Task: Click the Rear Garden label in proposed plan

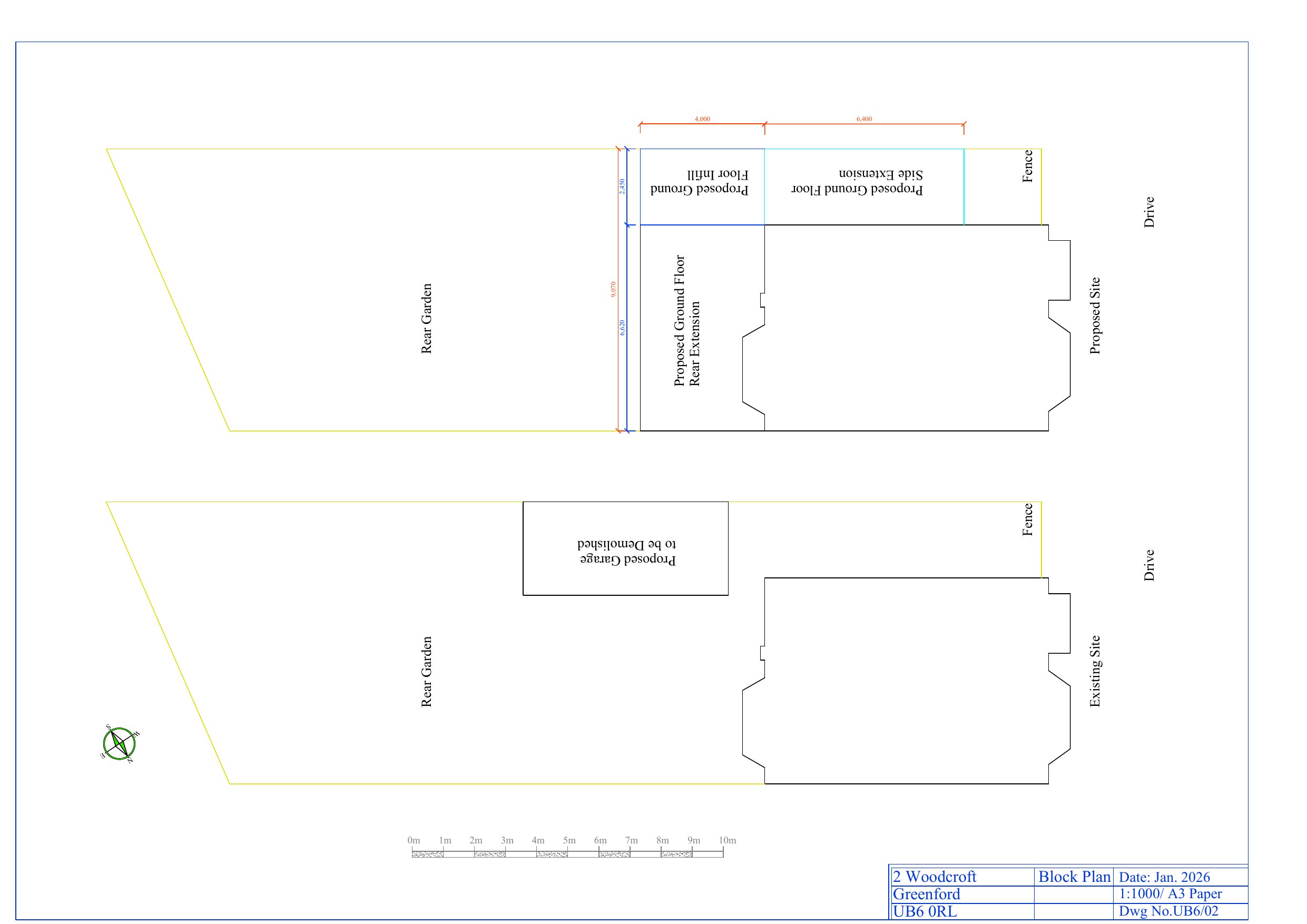Action: (426, 319)
